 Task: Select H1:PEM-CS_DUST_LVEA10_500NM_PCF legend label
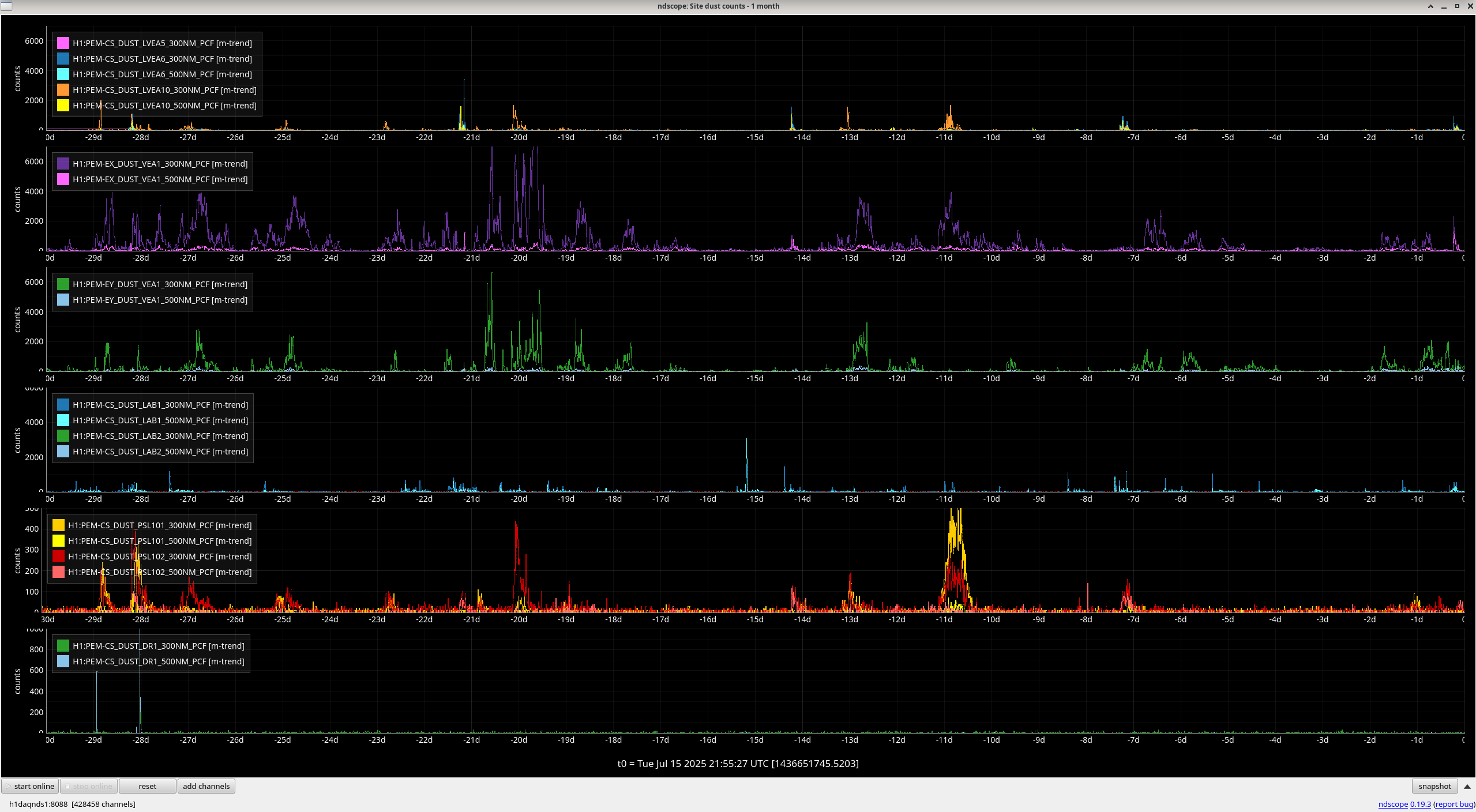(164, 106)
